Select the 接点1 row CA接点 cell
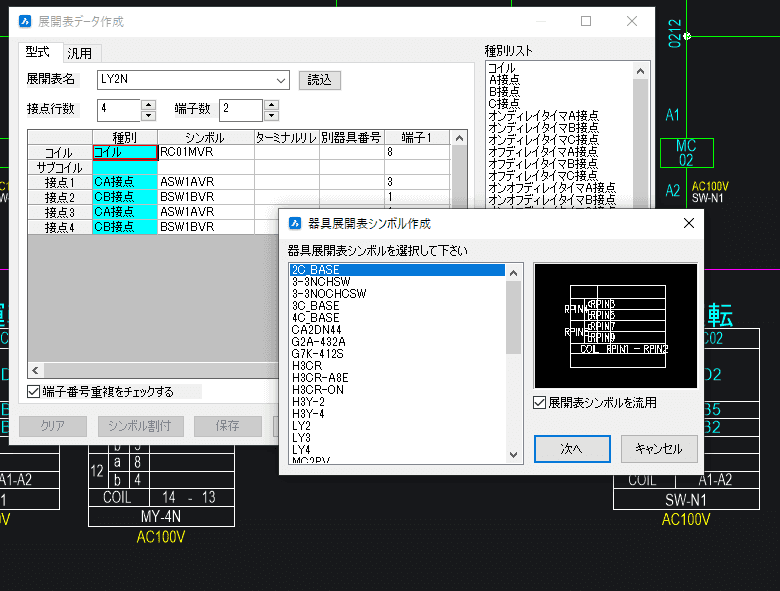 [x=125, y=182]
